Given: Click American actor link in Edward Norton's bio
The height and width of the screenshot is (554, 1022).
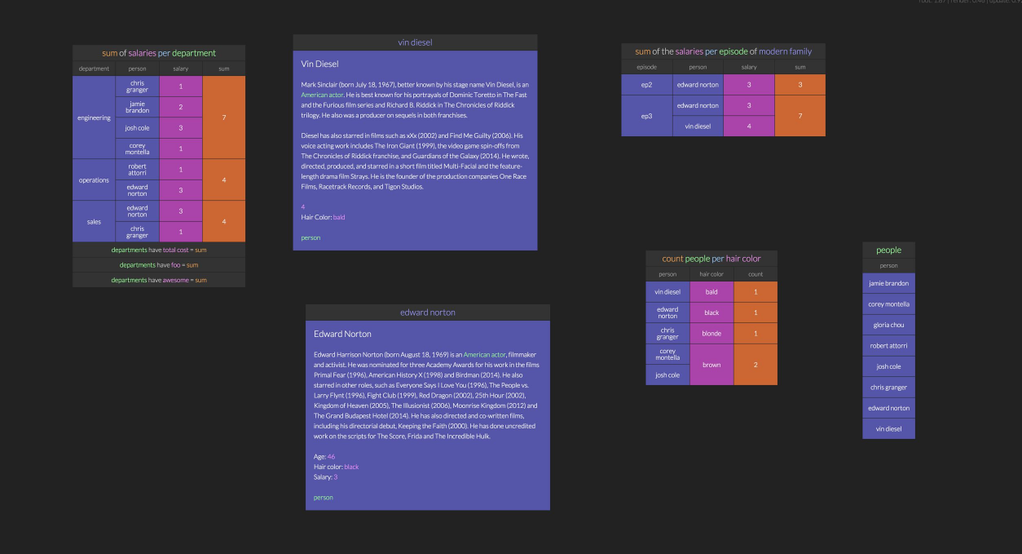Looking at the screenshot, I should click(484, 355).
